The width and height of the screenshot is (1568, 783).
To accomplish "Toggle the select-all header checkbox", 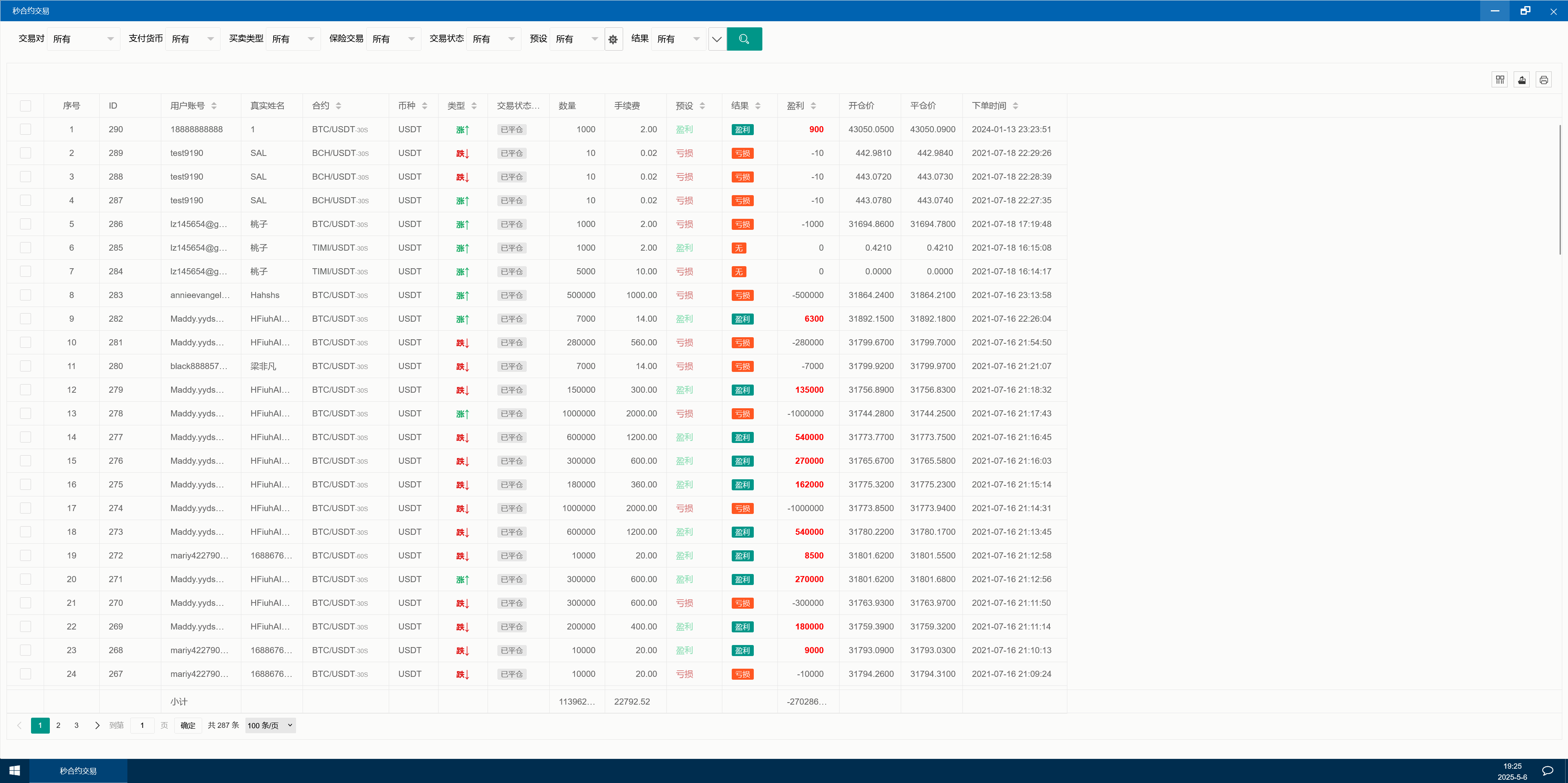I will (26, 106).
